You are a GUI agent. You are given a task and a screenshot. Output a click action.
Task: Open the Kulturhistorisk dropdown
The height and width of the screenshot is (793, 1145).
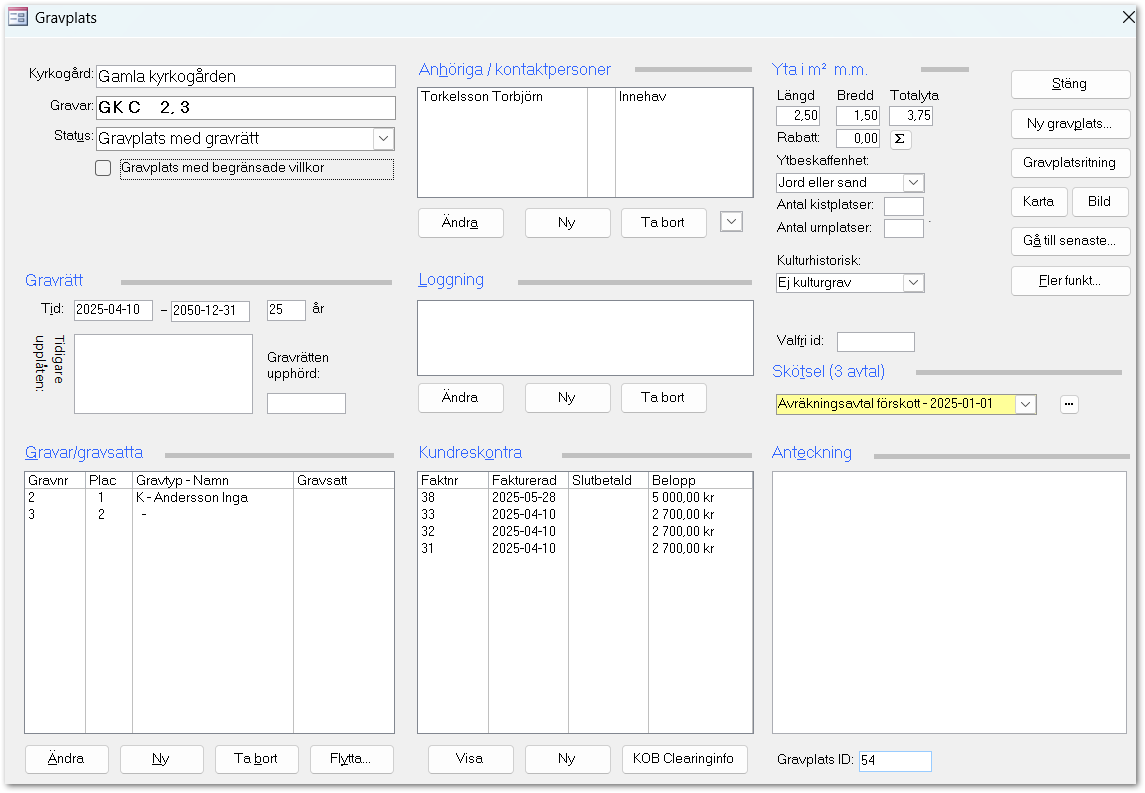[x=912, y=283]
